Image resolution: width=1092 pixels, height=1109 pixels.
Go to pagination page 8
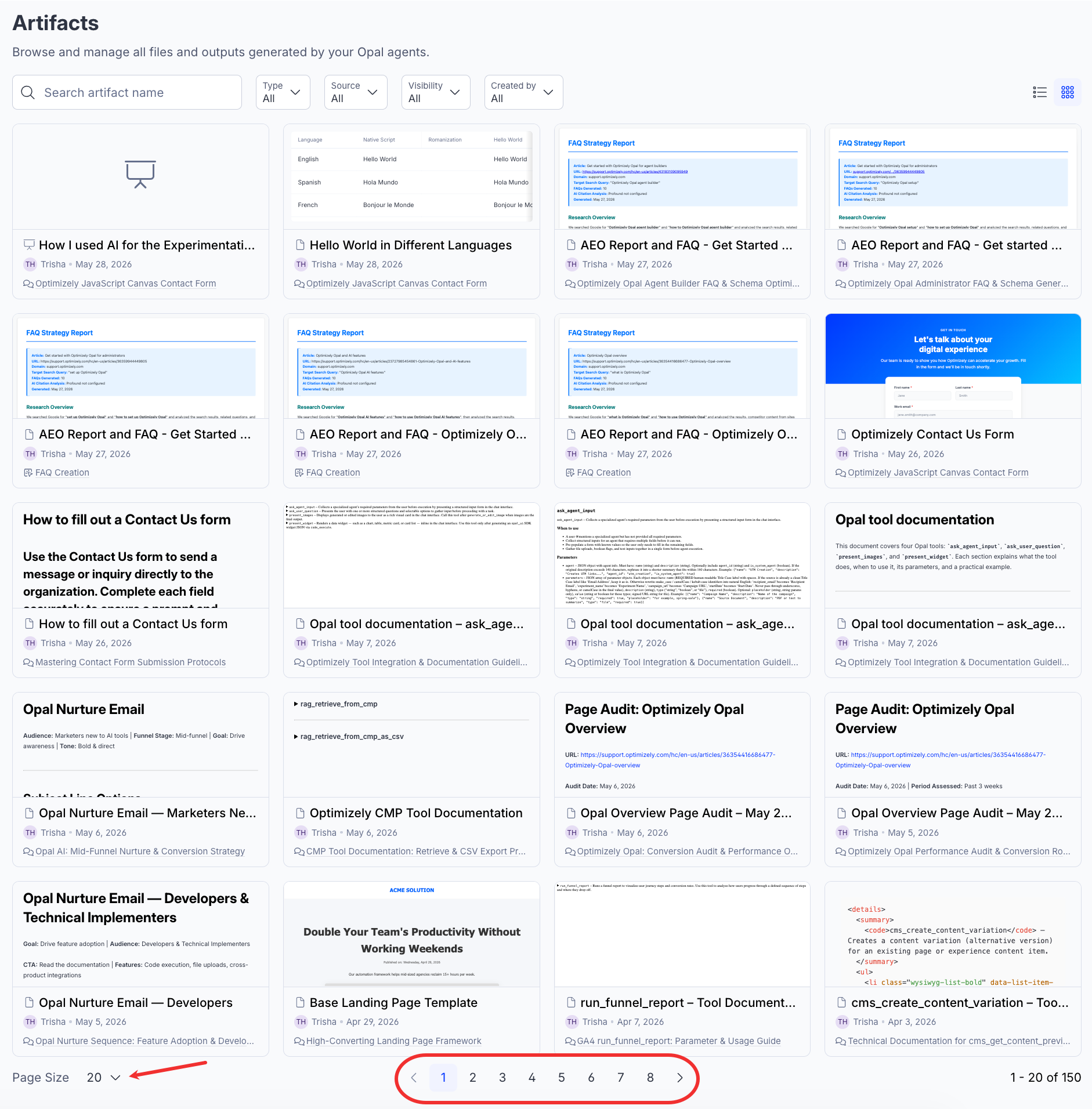(x=650, y=1078)
